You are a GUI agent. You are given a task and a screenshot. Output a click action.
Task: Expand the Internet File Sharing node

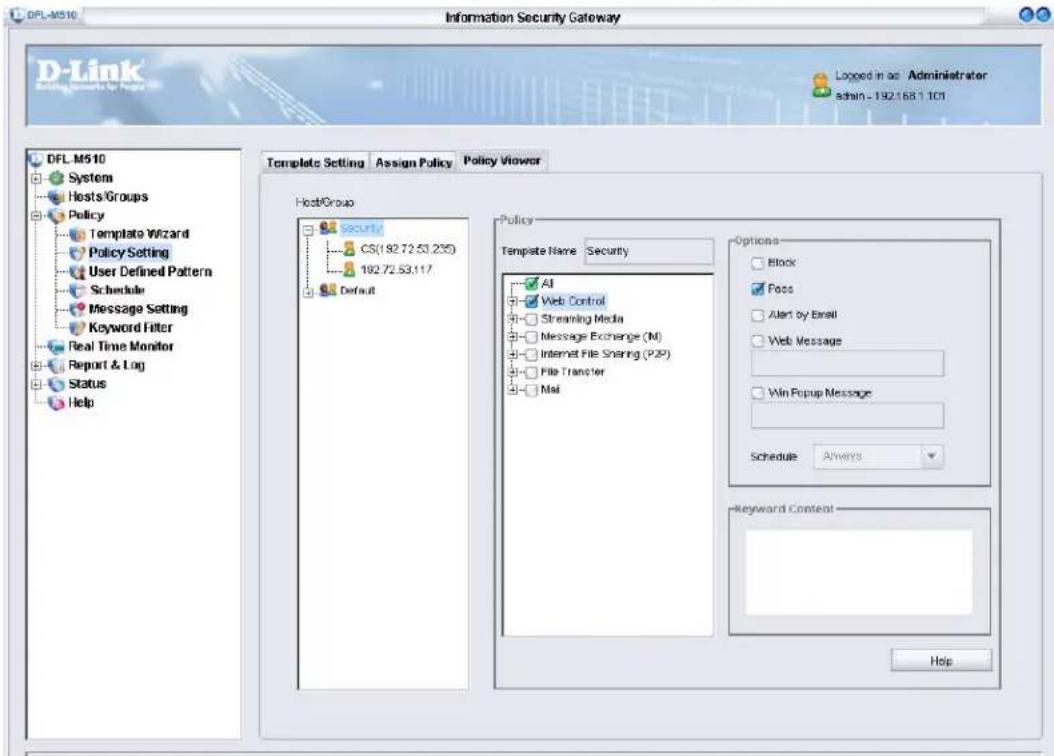513,354
